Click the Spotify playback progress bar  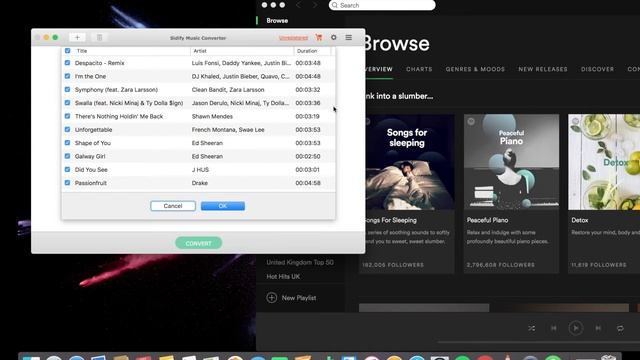pyautogui.click(x=539, y=342)
